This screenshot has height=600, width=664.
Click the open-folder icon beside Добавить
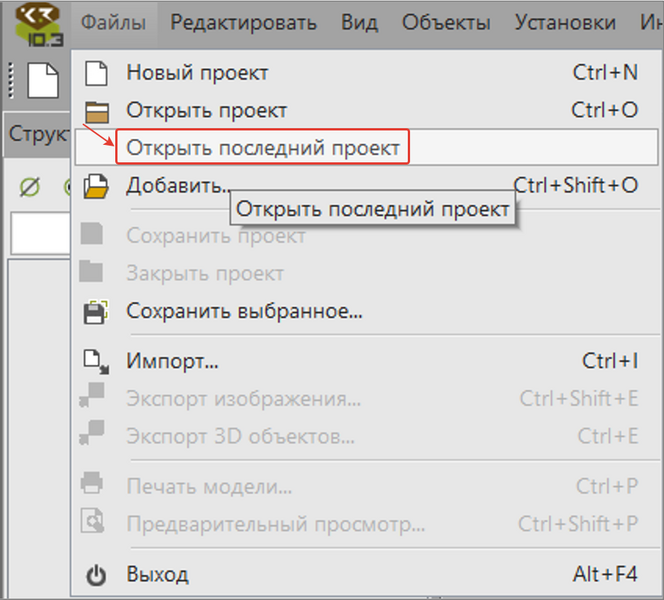point(96,186)
